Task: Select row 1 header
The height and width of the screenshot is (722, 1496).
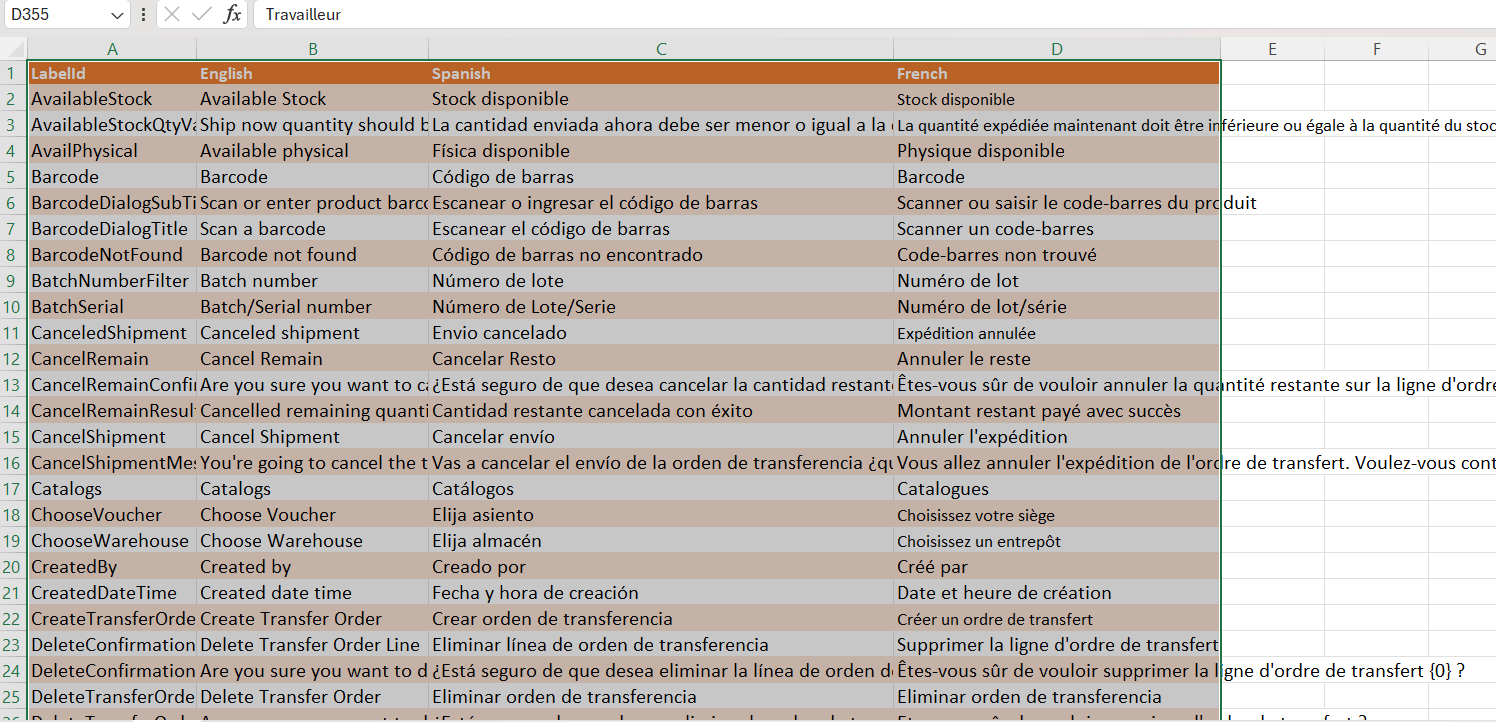Action: coord(13,73)
